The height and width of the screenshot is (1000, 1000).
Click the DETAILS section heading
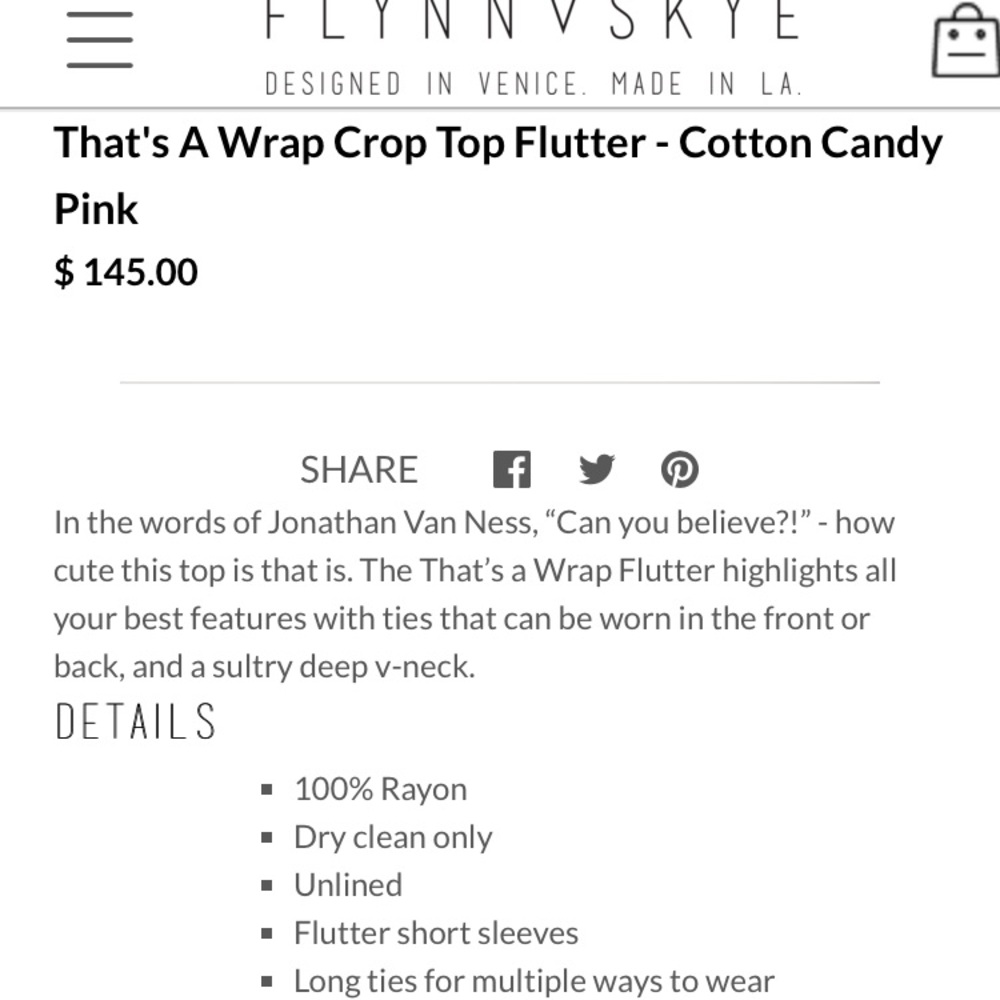tap(136, 722)
